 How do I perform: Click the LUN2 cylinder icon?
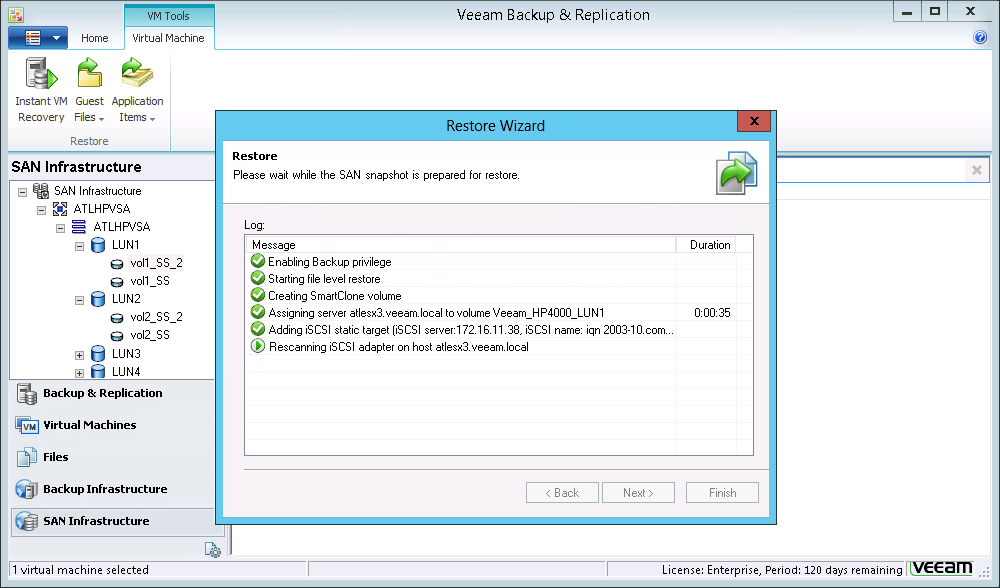click(98, 298)
